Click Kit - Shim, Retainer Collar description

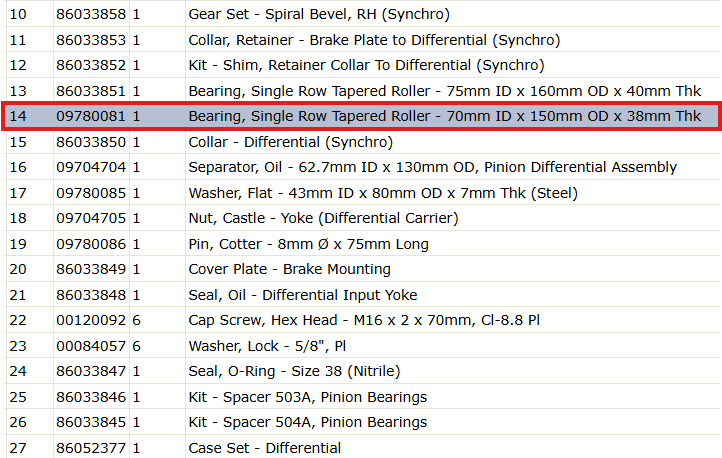tap(366, 65)
